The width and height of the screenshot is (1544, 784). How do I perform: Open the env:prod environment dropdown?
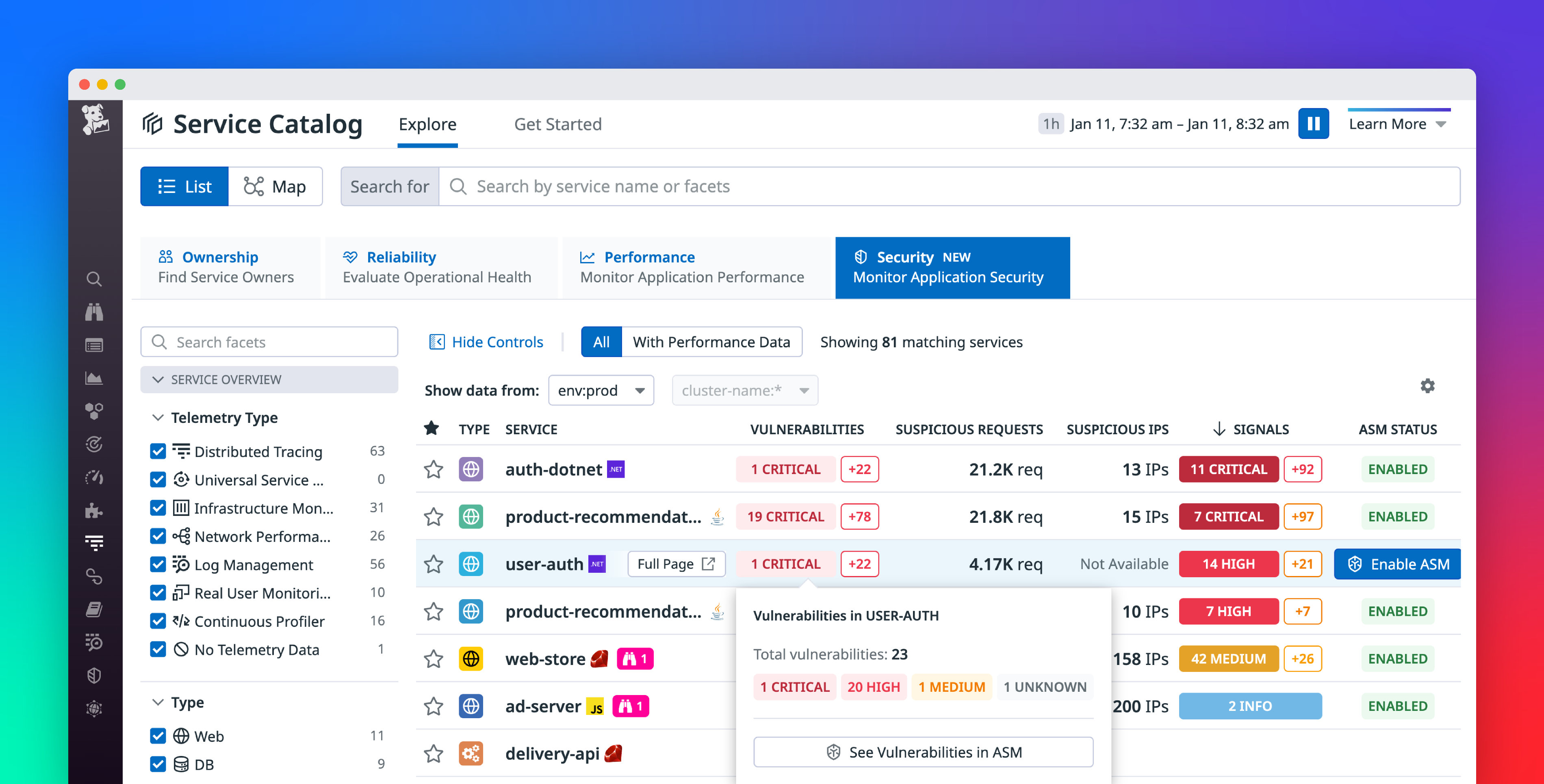[x=600, y=390]
